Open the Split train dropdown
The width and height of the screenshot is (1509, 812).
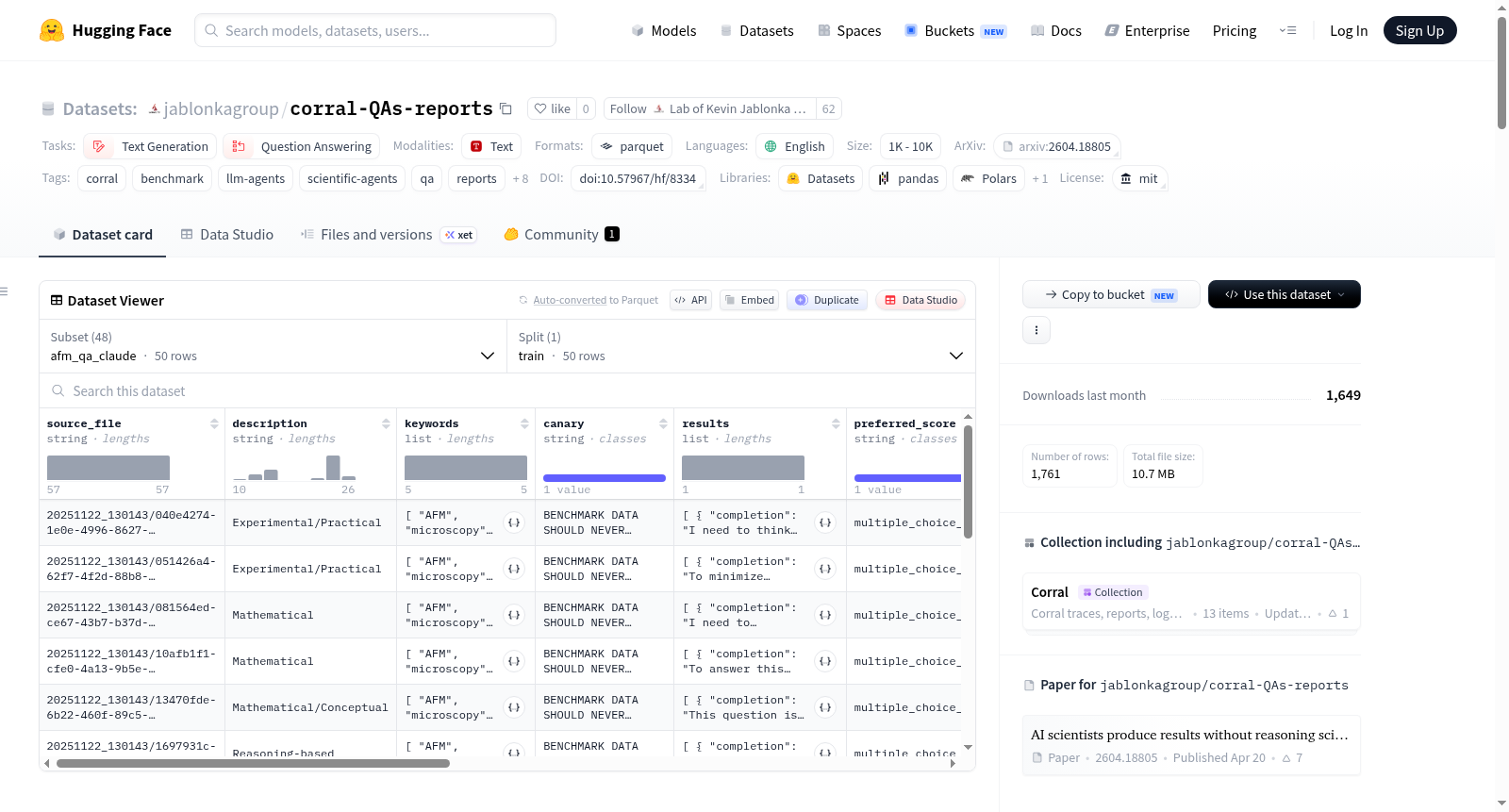(740, 347)
